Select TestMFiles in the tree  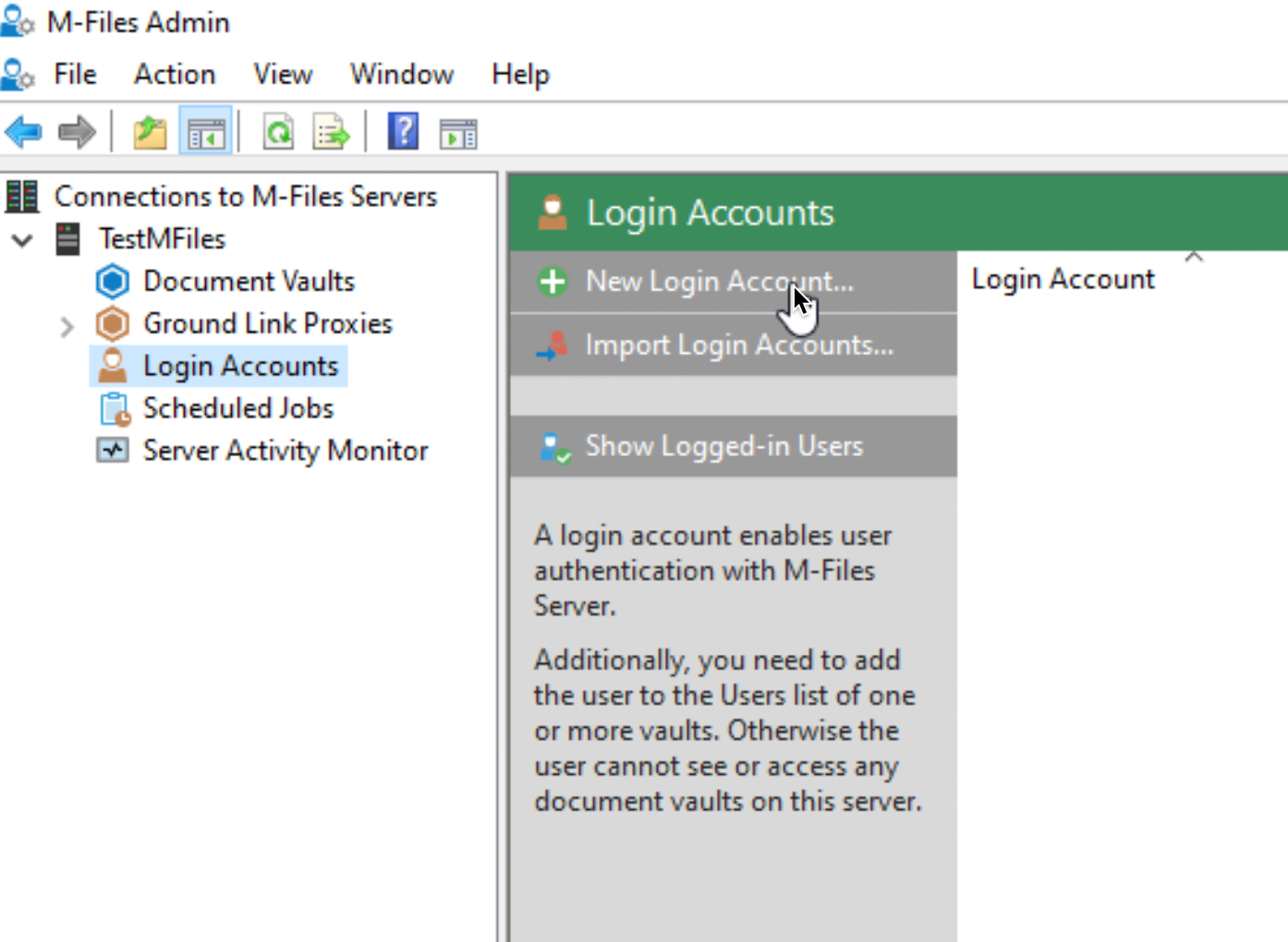(x=163, y=238)
